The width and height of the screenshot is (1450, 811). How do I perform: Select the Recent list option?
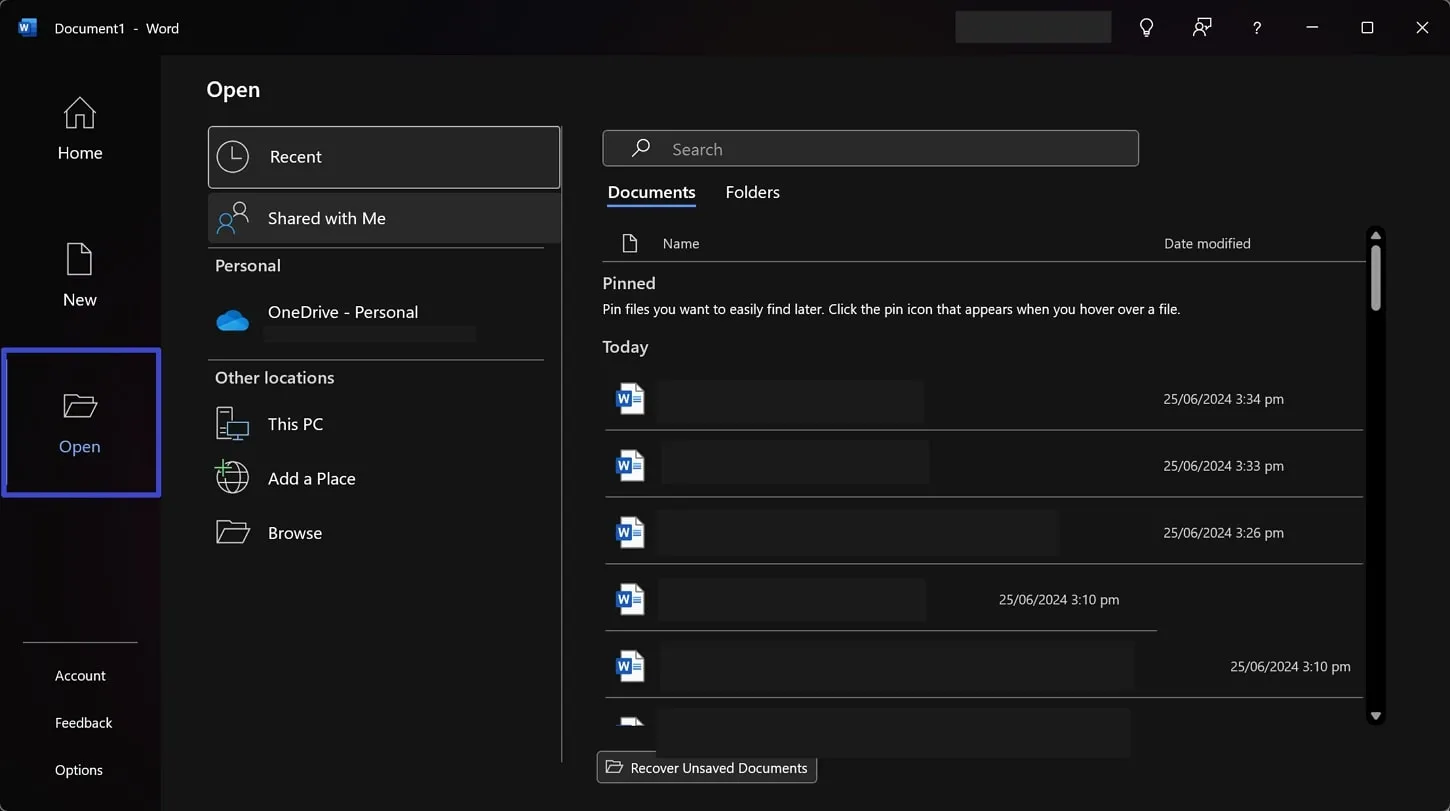coord(384,157)
